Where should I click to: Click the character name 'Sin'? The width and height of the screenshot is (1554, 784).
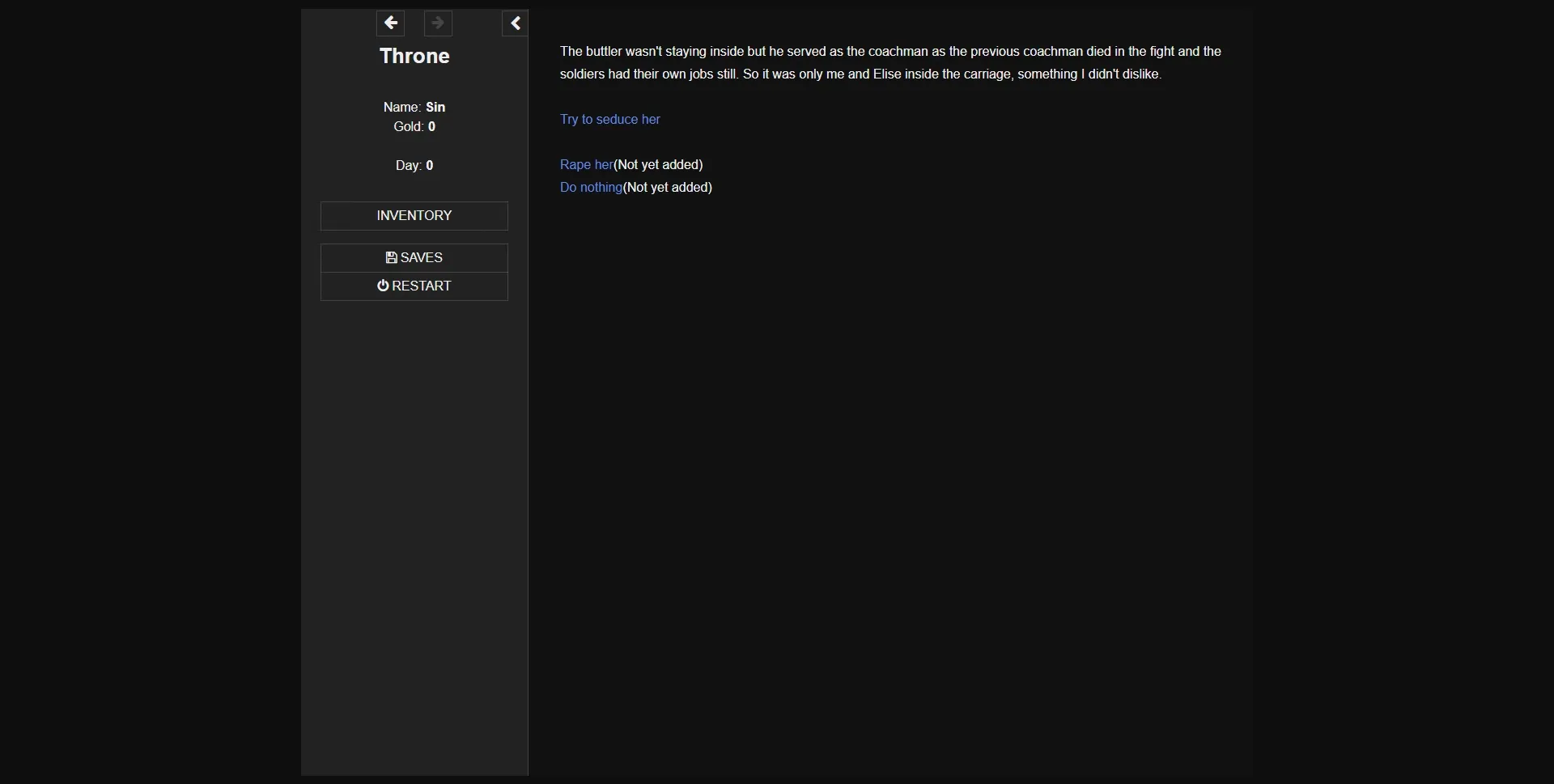pos(437,107)
